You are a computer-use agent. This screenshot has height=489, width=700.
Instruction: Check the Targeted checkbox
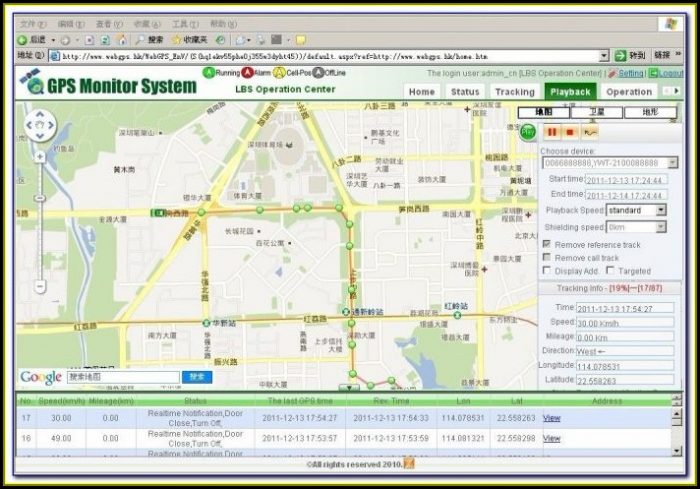click(x=609, y=270)
